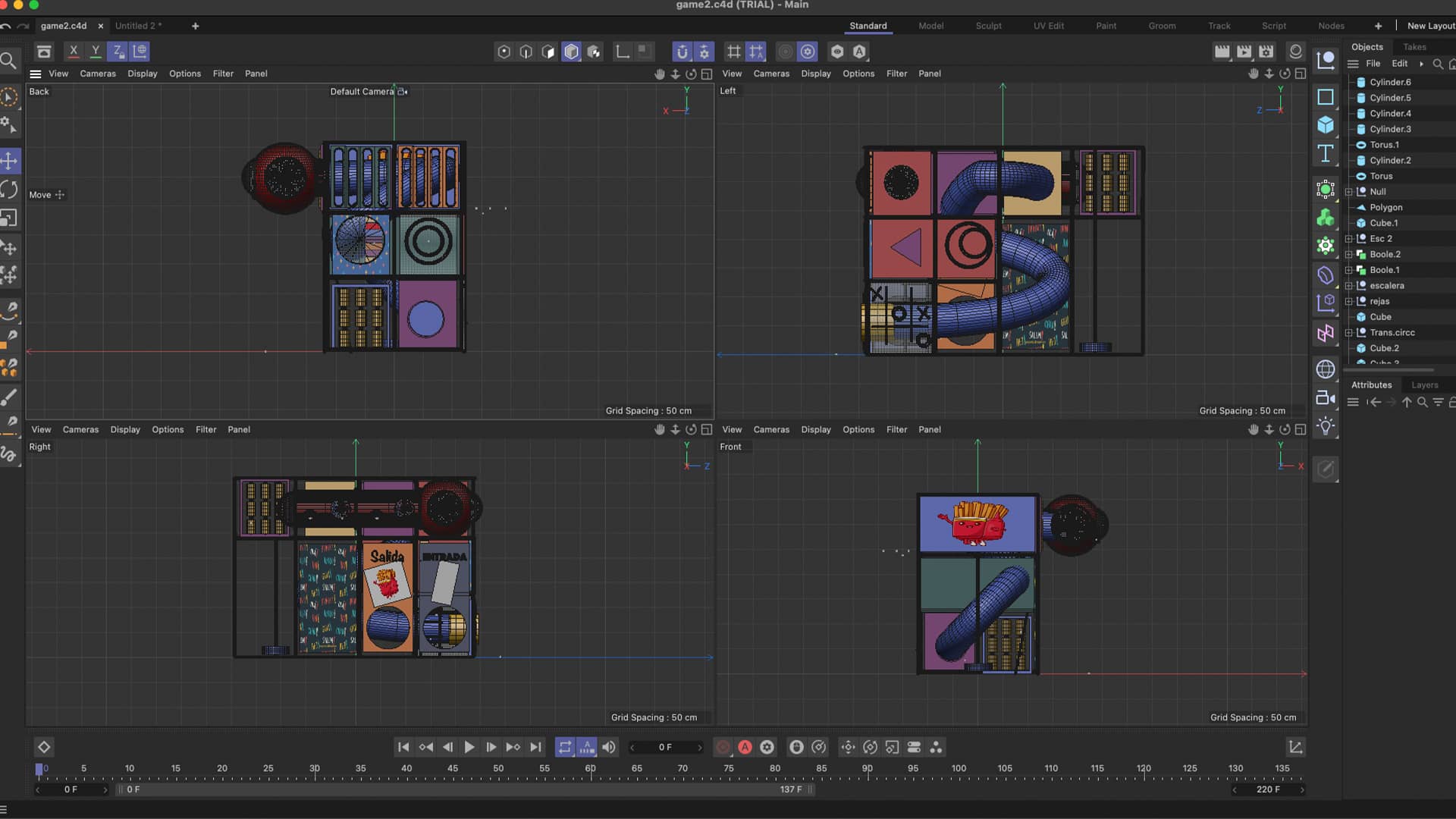Image resolution: width=1456 pixels, height=819 pixels.
Task: Click the project end field showing 220 F
Action: click(x=1268, y=789)
